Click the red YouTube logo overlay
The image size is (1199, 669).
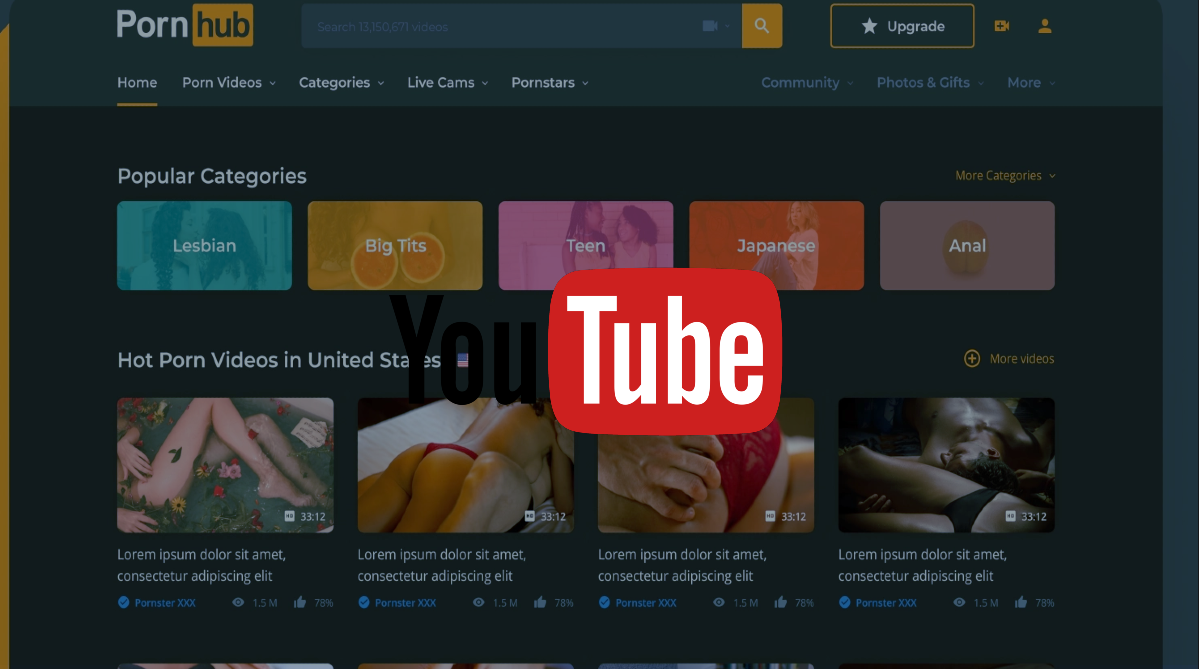(665, 350)
